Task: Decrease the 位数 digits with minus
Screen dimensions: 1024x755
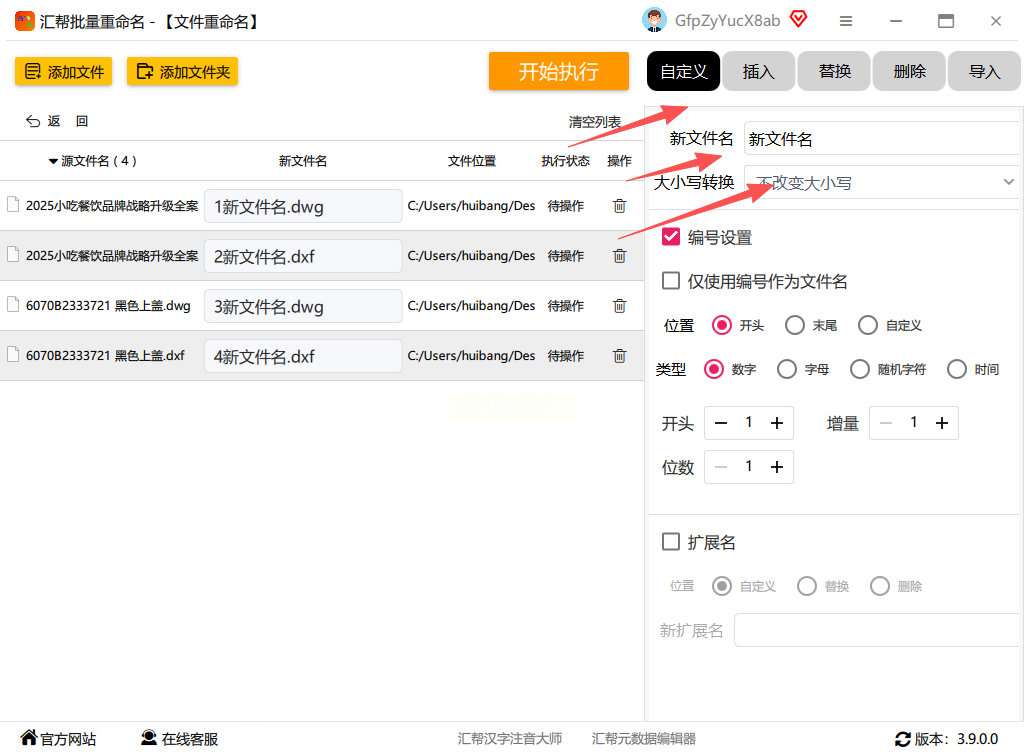Action: [x=720, y=467]
